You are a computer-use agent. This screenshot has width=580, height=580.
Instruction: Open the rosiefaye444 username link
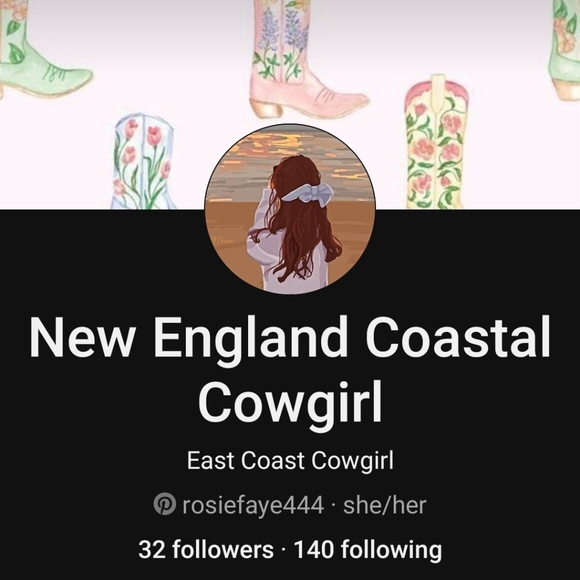coord(253,505)
